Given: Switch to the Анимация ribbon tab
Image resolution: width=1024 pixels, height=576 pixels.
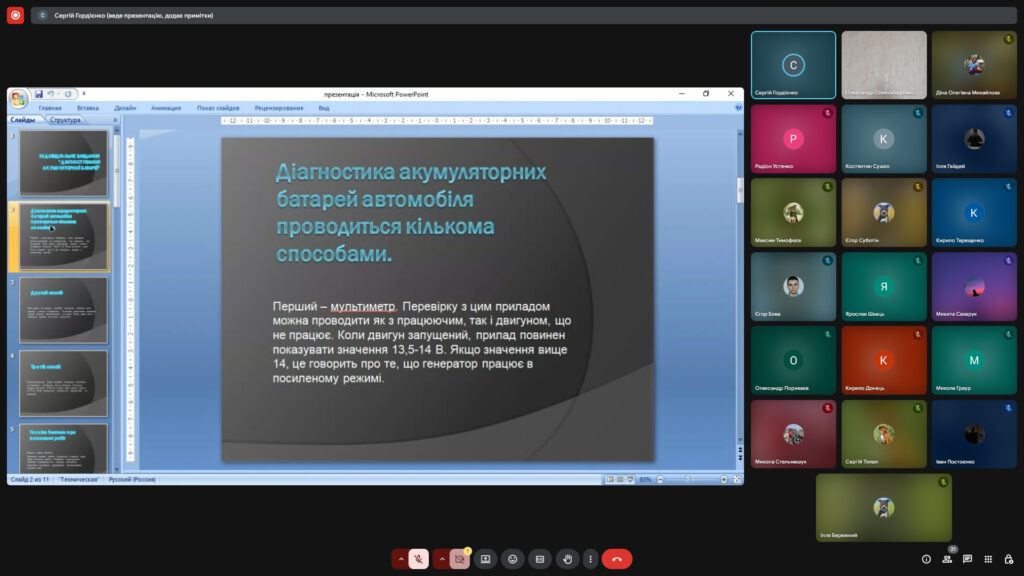Looking at the screenshot, I should click(166, 108).
